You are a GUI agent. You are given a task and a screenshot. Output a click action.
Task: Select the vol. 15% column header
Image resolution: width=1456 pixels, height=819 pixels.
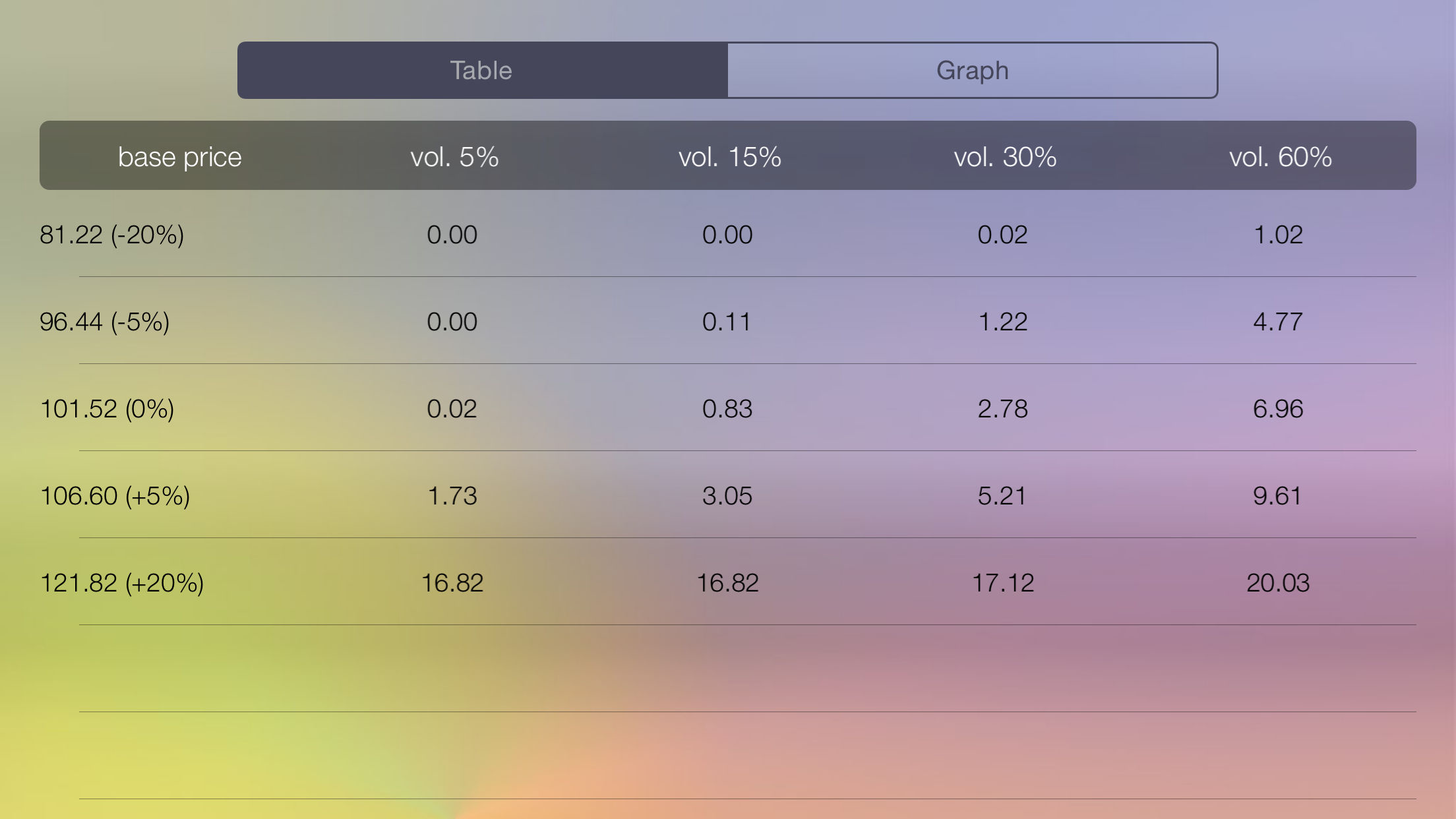click(x=728, y=156)
